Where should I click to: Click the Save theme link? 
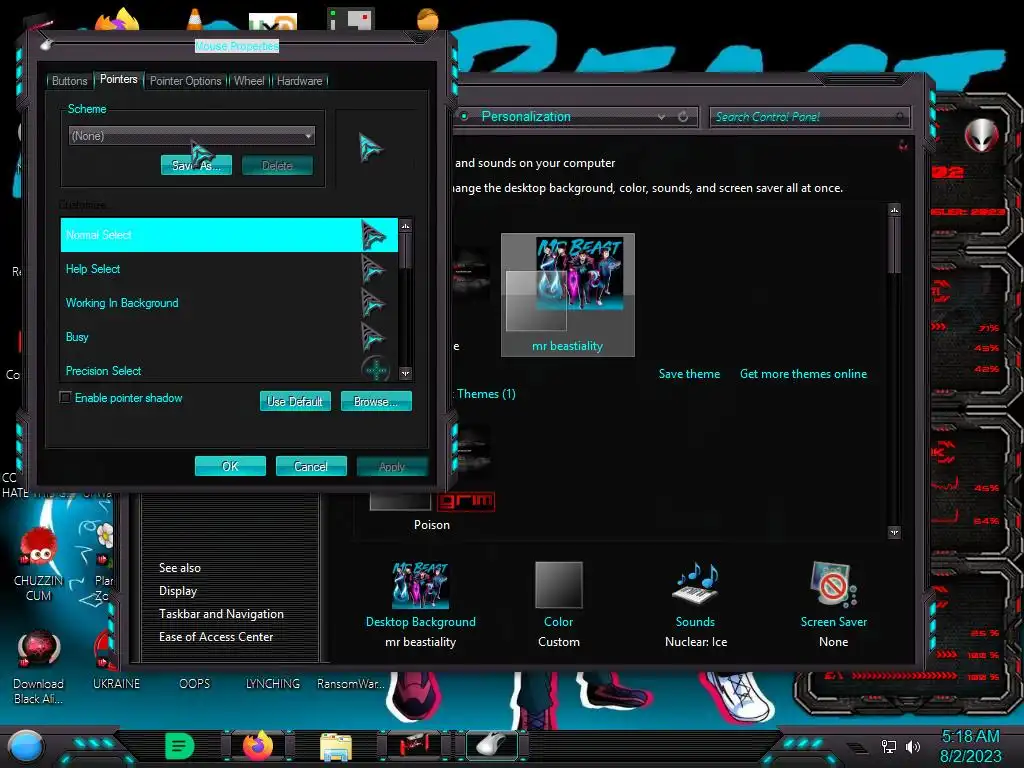click(x=689, y=374)
